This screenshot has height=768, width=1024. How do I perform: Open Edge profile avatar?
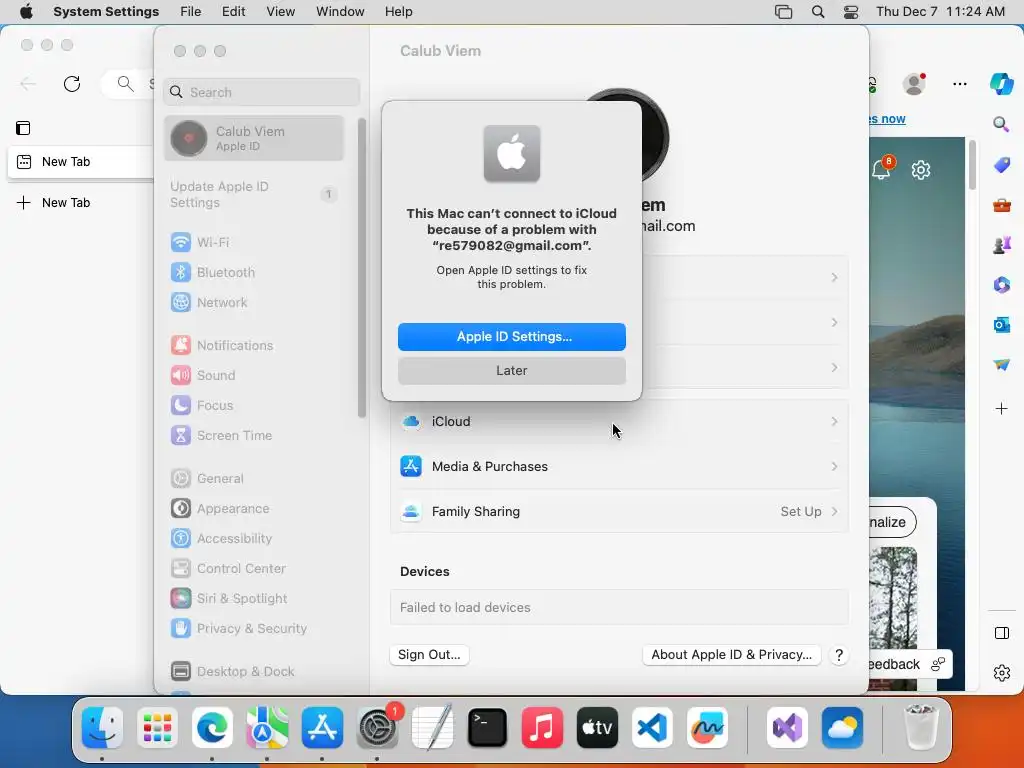click(x=914, y=84)
